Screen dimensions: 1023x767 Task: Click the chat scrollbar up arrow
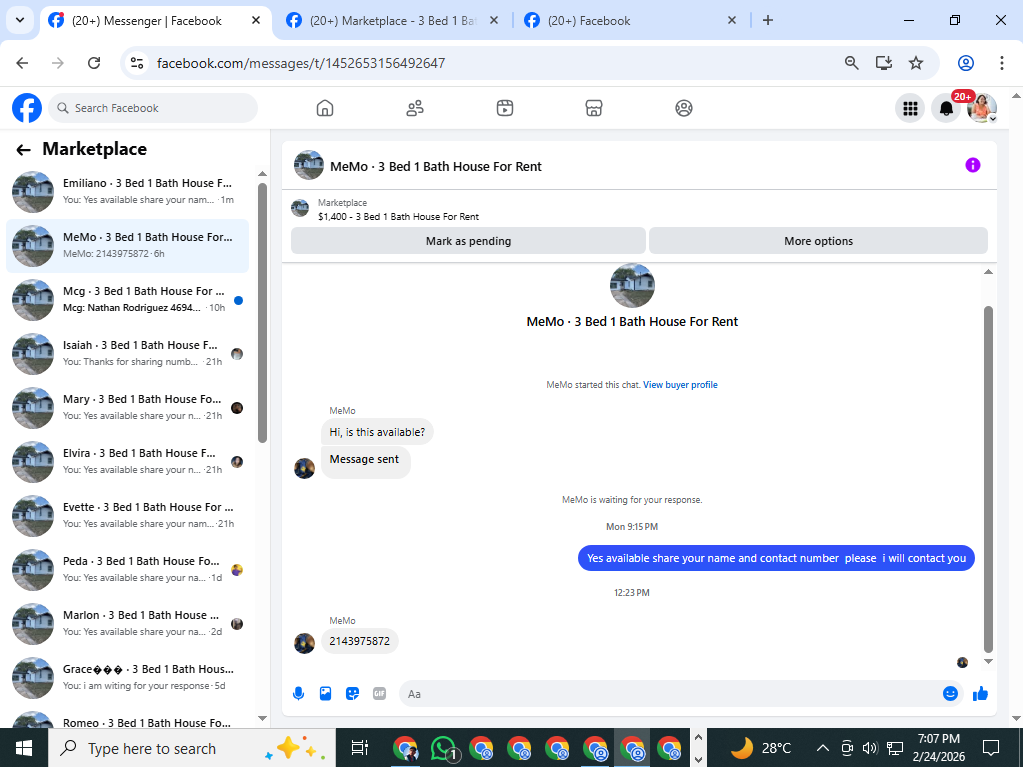click(x=988, y=272)
